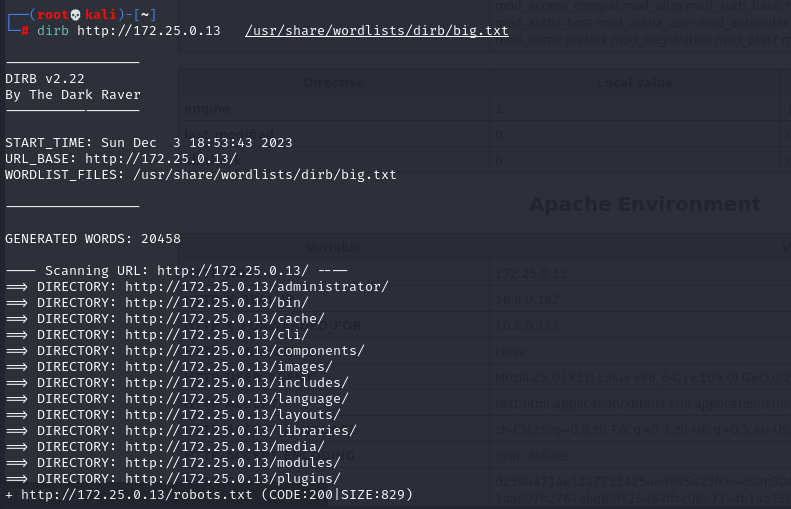The height and width of the screenshot is (509, 791).
Task: Click the robots.txt result URL
Action: point(137,495)
